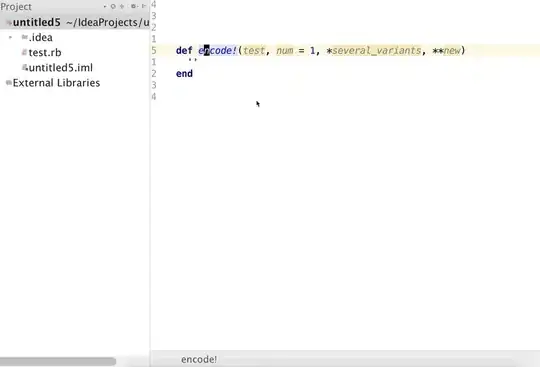Hide the Project tool window panel
Viewport: 540px width, 367px height.
pos(144,7)
